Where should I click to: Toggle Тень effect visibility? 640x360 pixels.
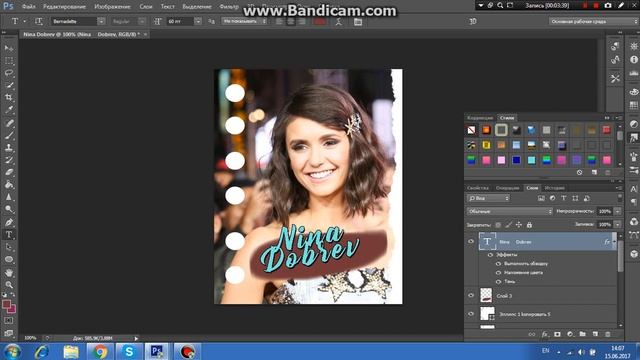(498, 282)
